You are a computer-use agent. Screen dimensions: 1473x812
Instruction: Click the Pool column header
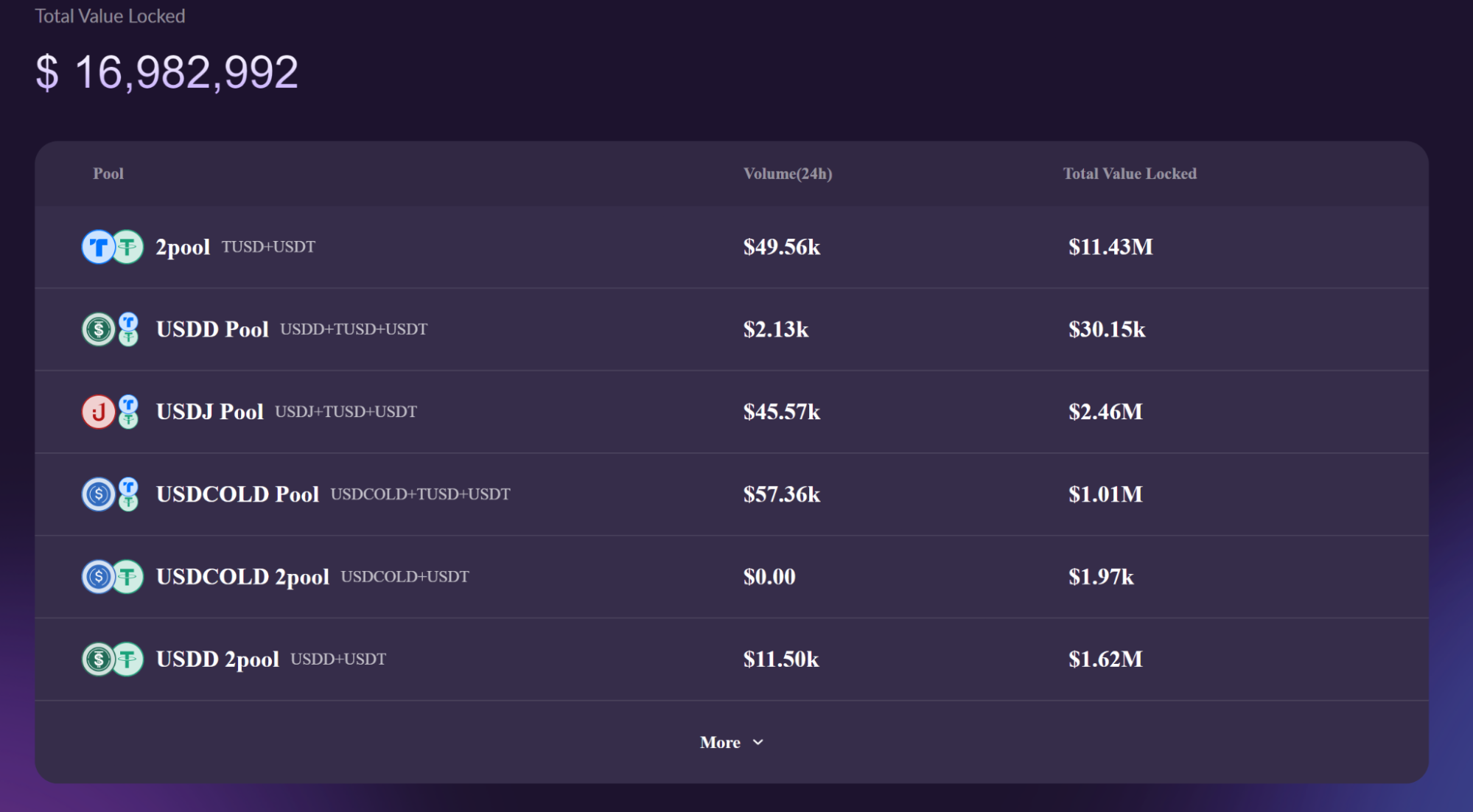coord(108,174)
